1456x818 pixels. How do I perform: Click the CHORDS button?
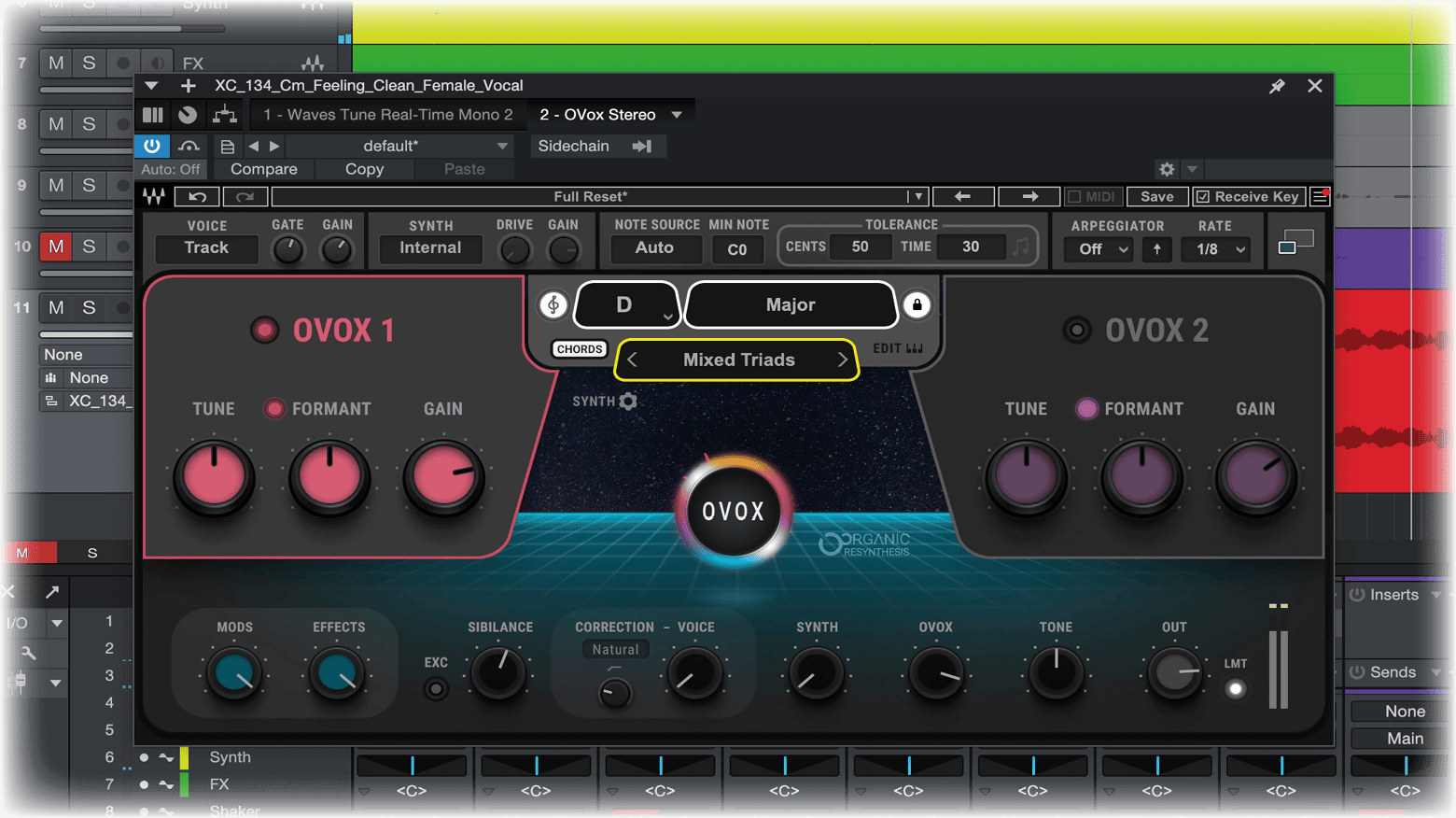coord(579,349)
